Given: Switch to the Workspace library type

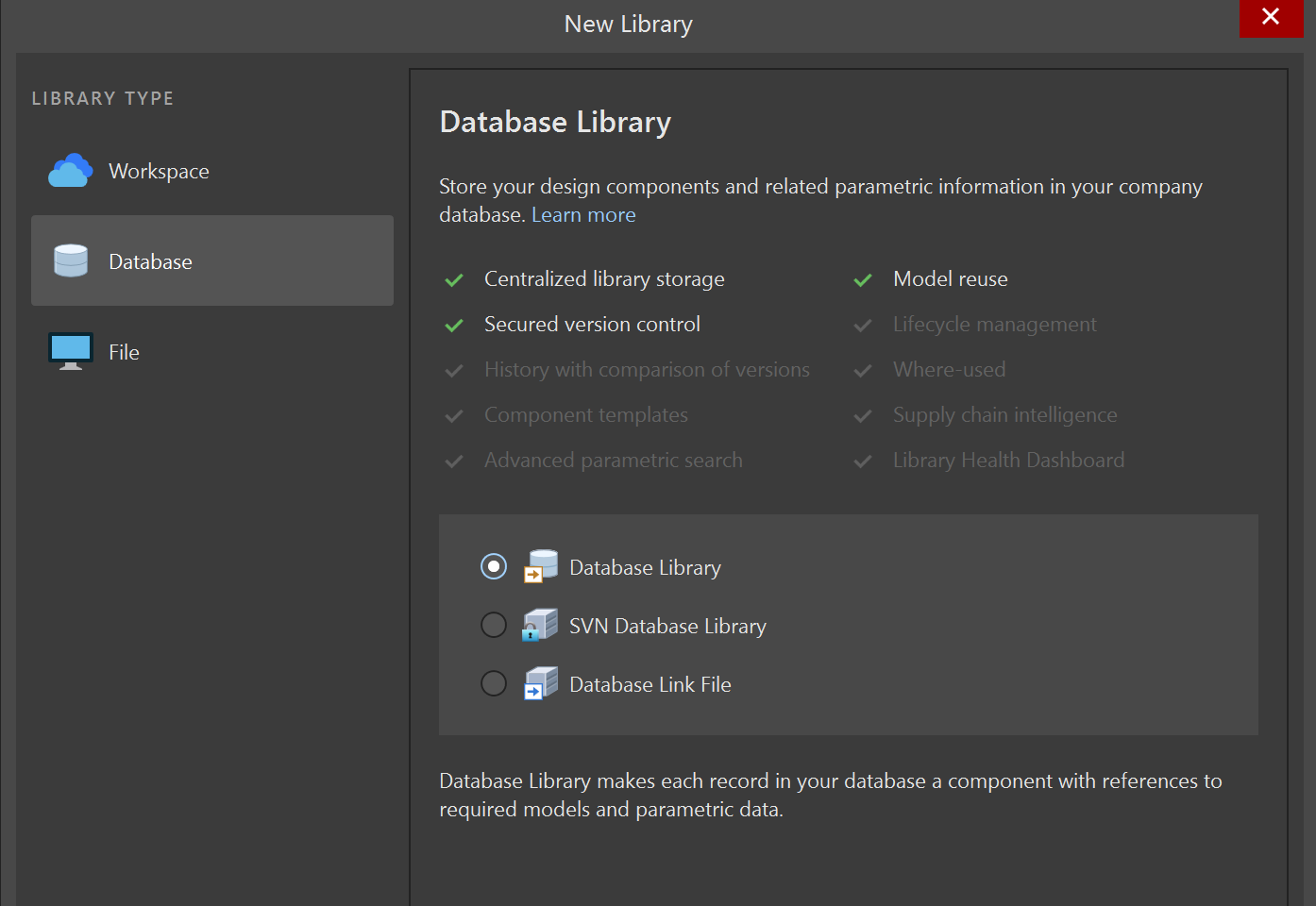Looking at the screenshot, I should (x=159, y=172).
